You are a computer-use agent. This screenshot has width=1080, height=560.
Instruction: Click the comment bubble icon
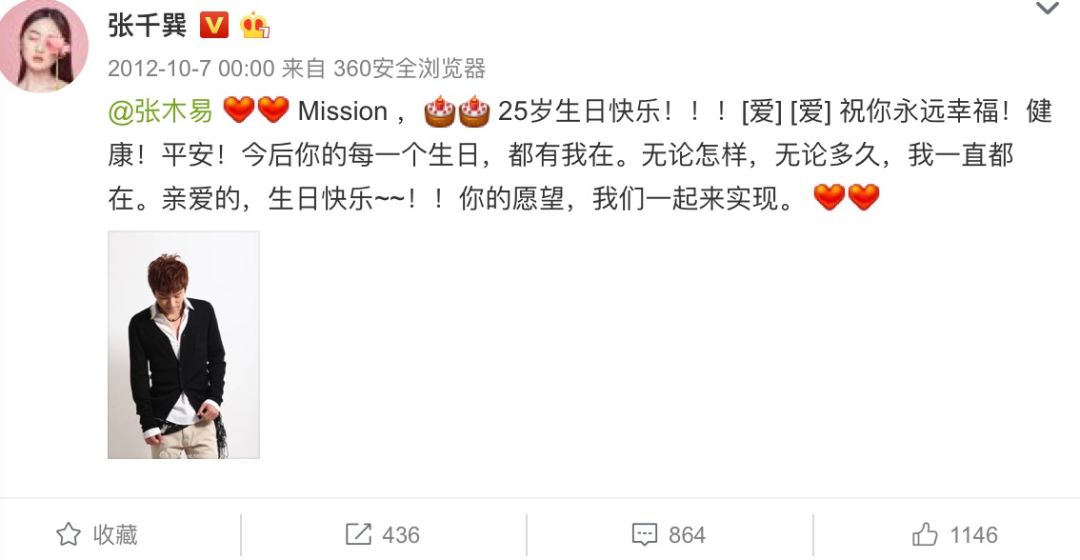645,535
